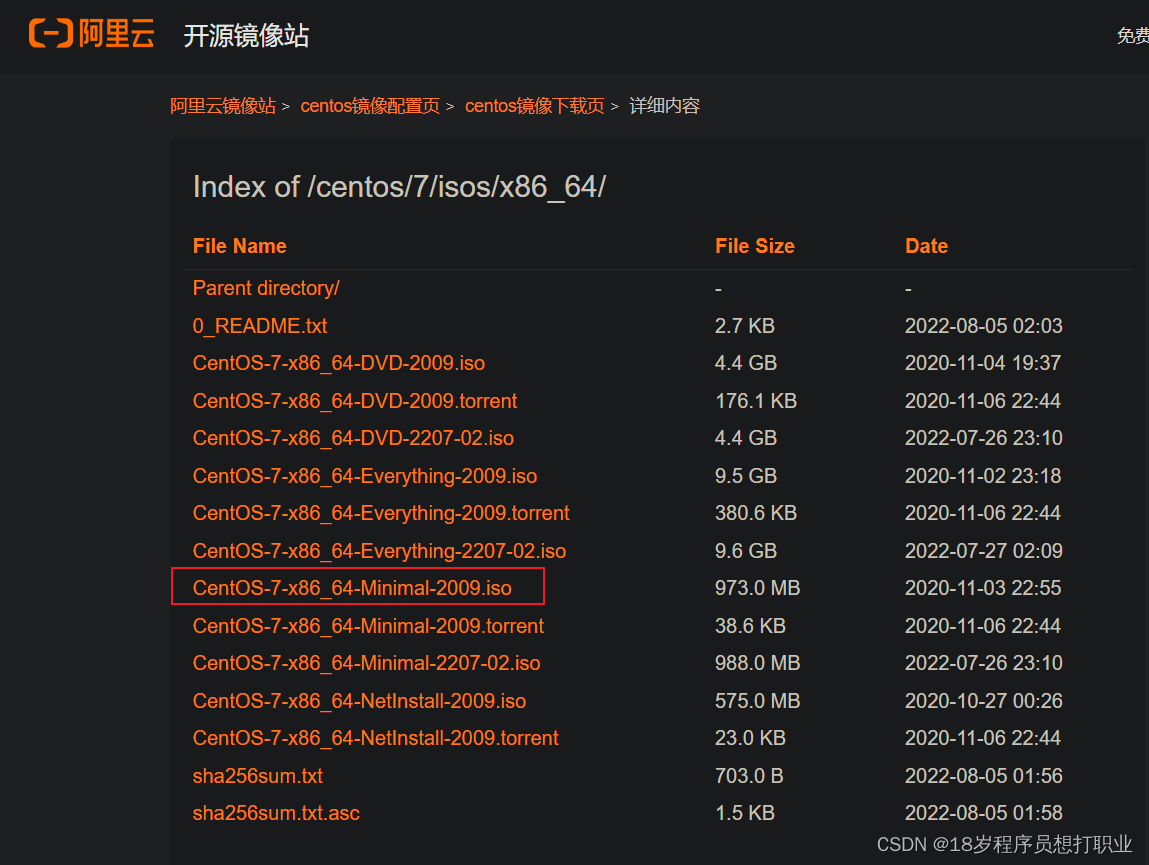This screenshot has width=1149, height=865.
Task: Click the 2022-08-05 01:58 date cell
Action: pyautogui.click(x=983, y=813)
